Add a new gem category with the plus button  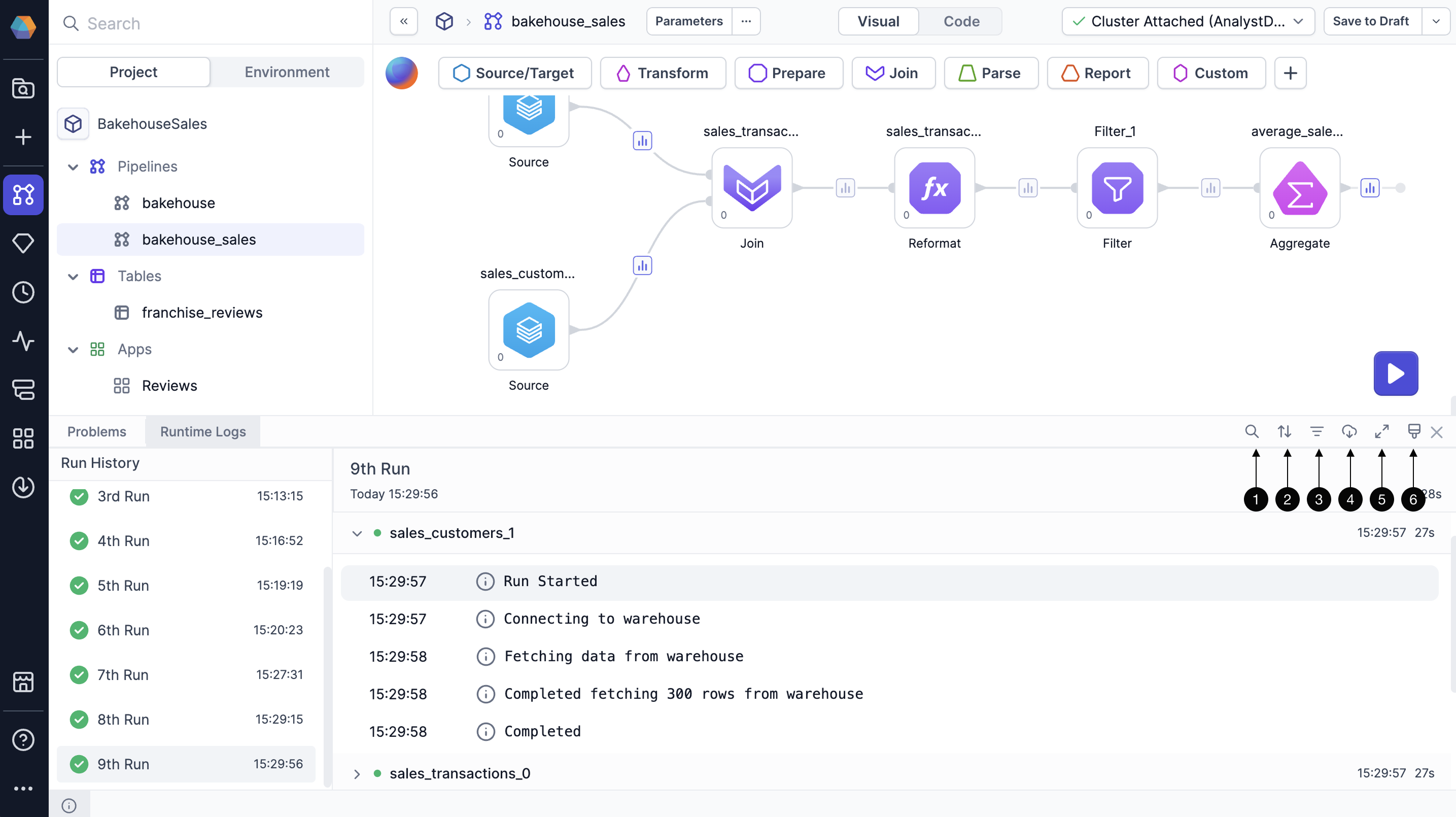pyautogui.click(x=1291, y=73)
